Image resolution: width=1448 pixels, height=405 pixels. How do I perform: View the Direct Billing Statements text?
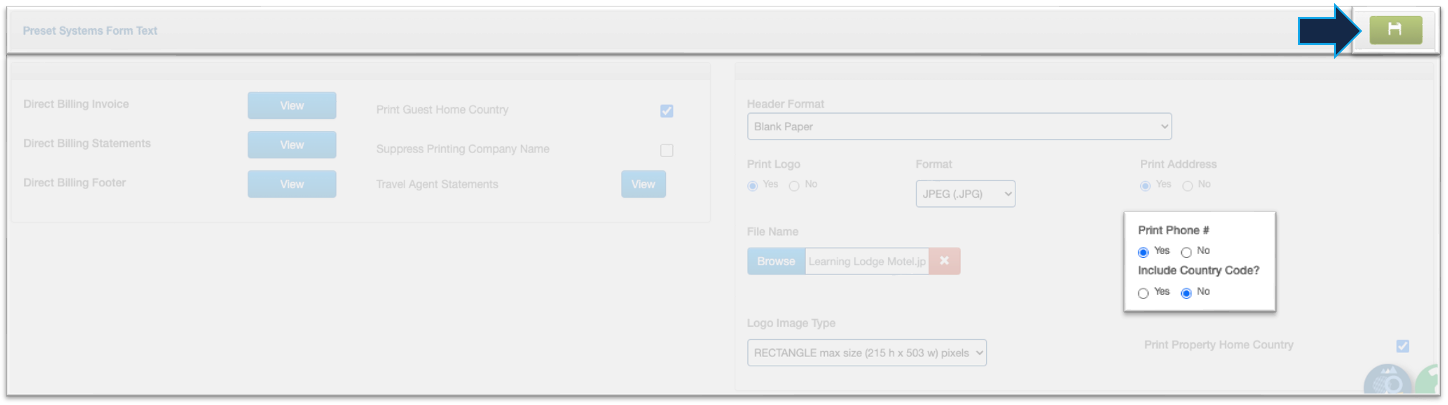292,145
